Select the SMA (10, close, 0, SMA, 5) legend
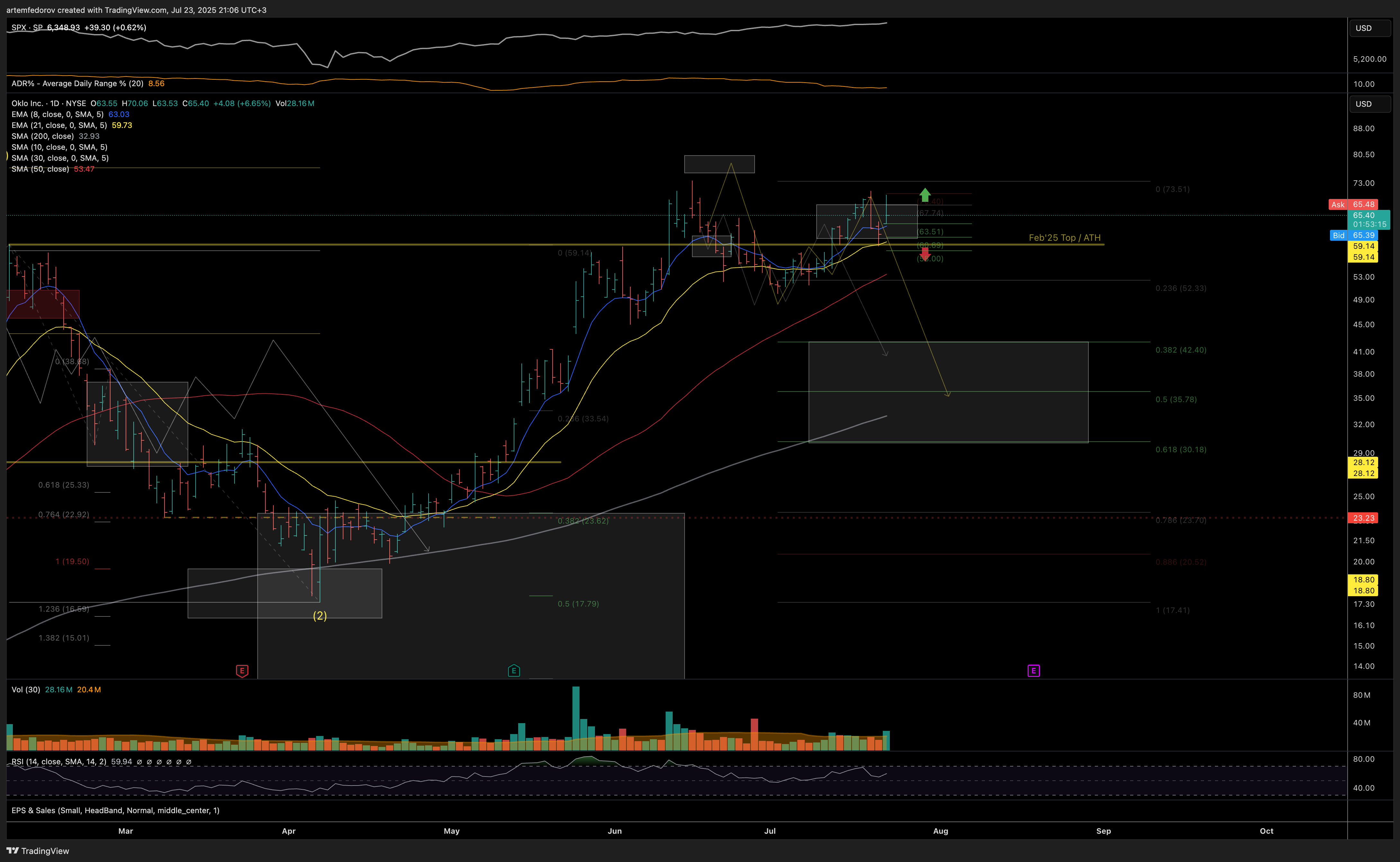 [59, 147]
